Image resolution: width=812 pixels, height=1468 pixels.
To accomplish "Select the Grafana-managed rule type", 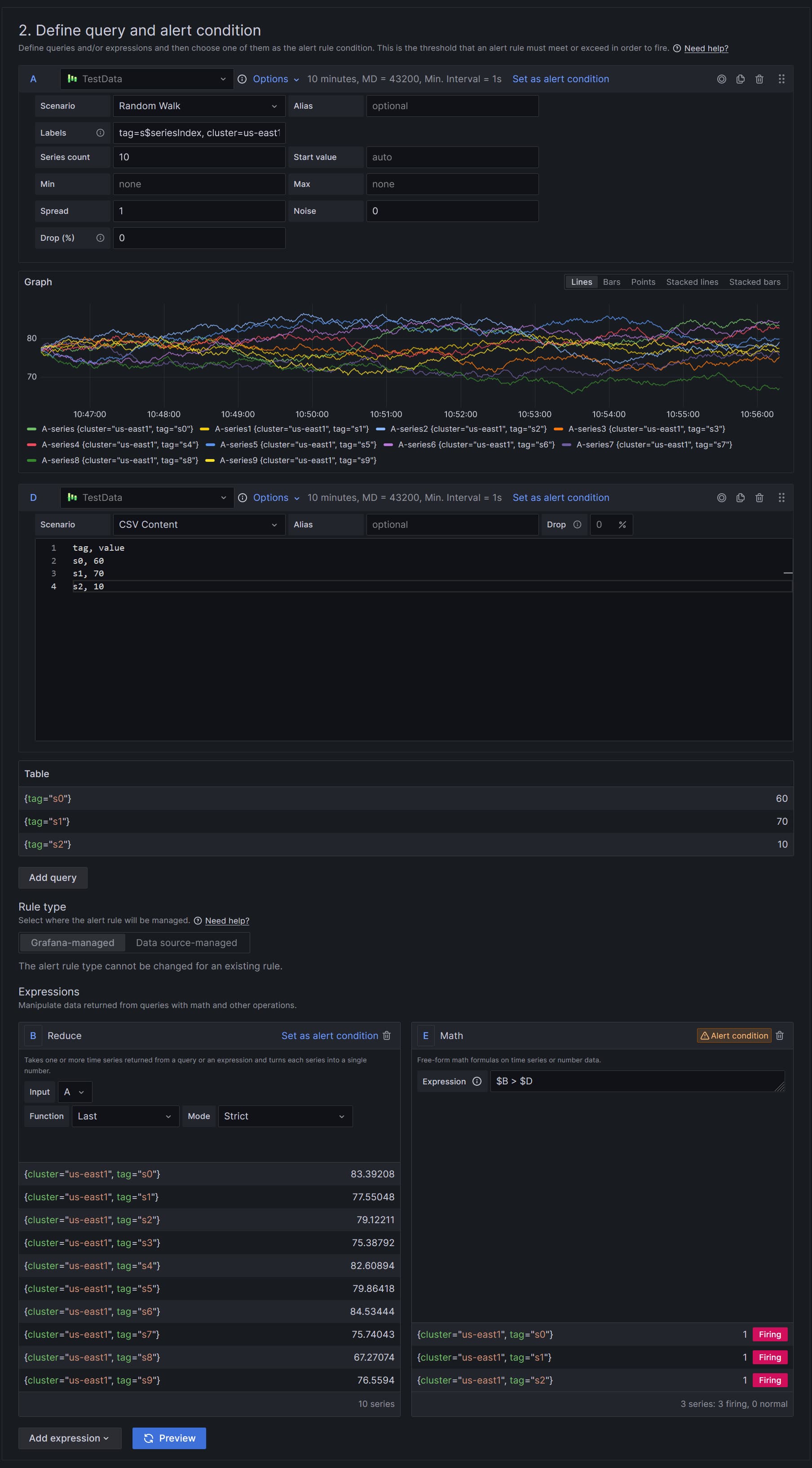I will (72, 942).
